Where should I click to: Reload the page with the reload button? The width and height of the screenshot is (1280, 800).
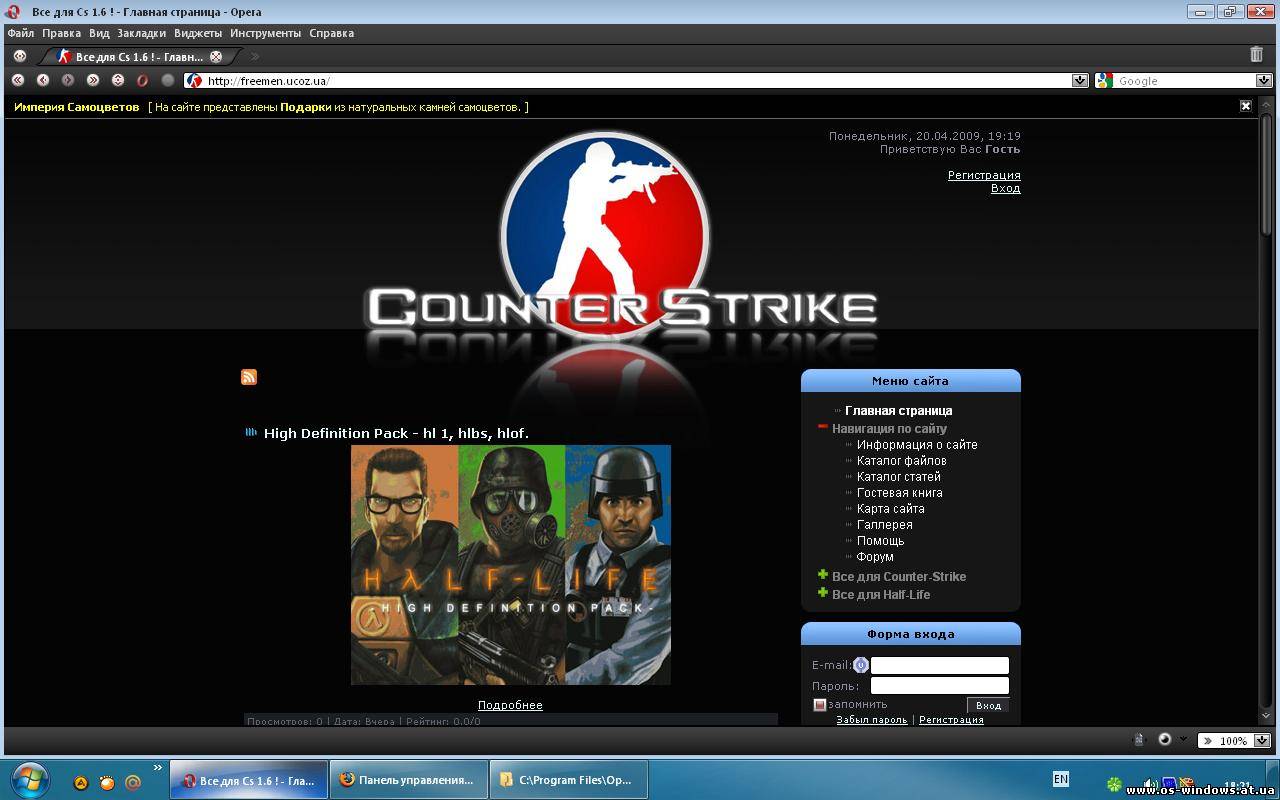pos(118,80)
